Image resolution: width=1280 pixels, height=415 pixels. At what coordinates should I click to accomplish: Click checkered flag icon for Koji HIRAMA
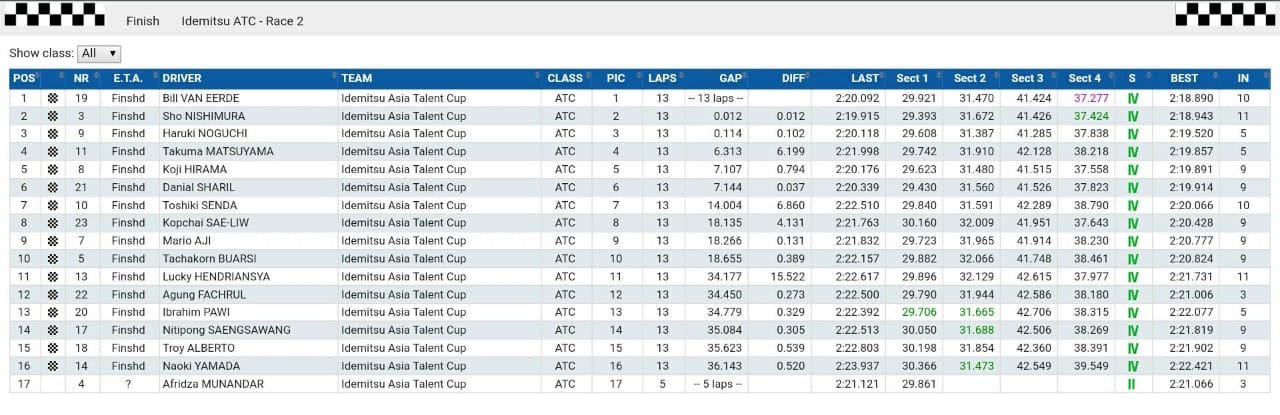coord(53,170)
